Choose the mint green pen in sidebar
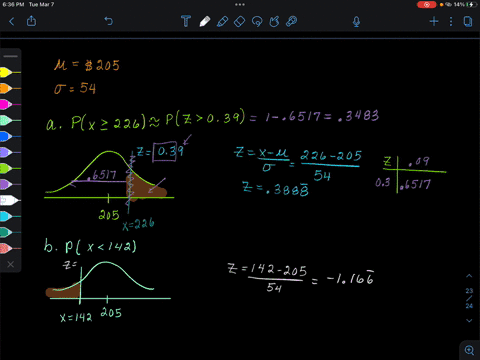 [10, 120]
